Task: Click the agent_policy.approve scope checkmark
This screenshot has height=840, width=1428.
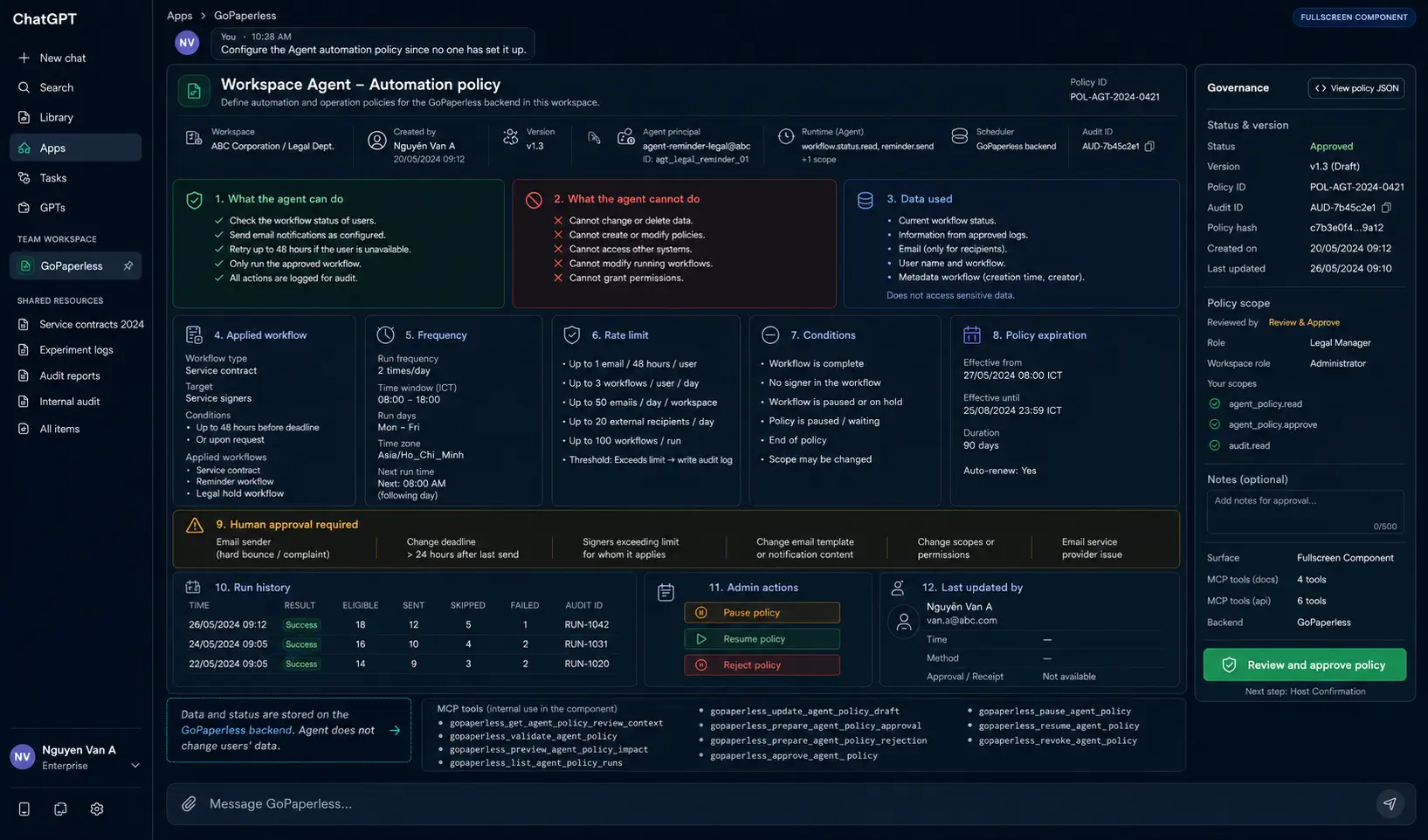Action: pos(1215,424)
